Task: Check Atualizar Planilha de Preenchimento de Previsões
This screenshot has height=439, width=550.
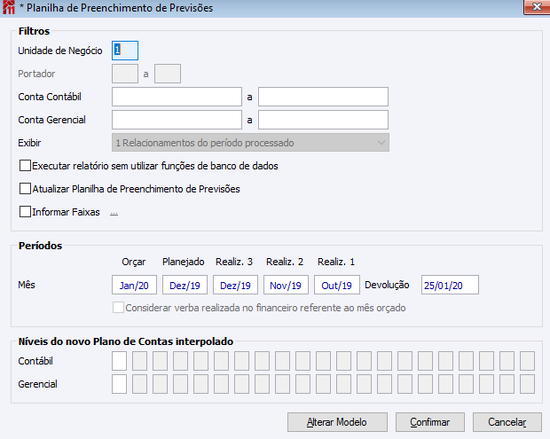Action: point(25,189)
